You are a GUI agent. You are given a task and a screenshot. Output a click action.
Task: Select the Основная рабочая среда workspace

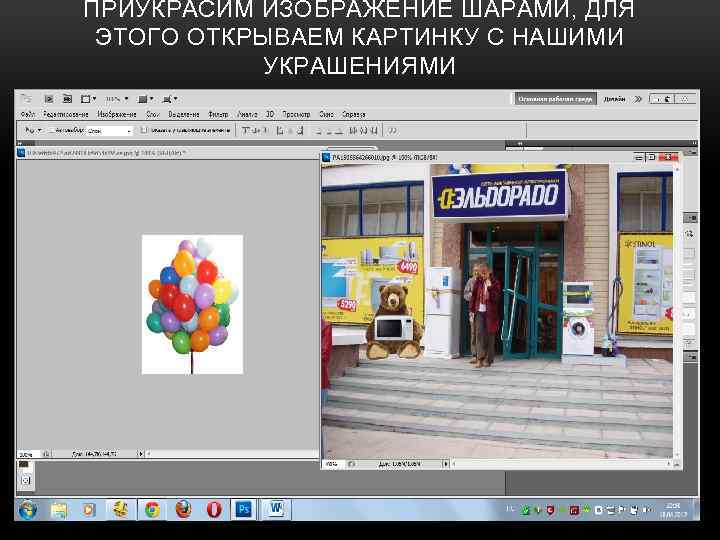[555, 99]
